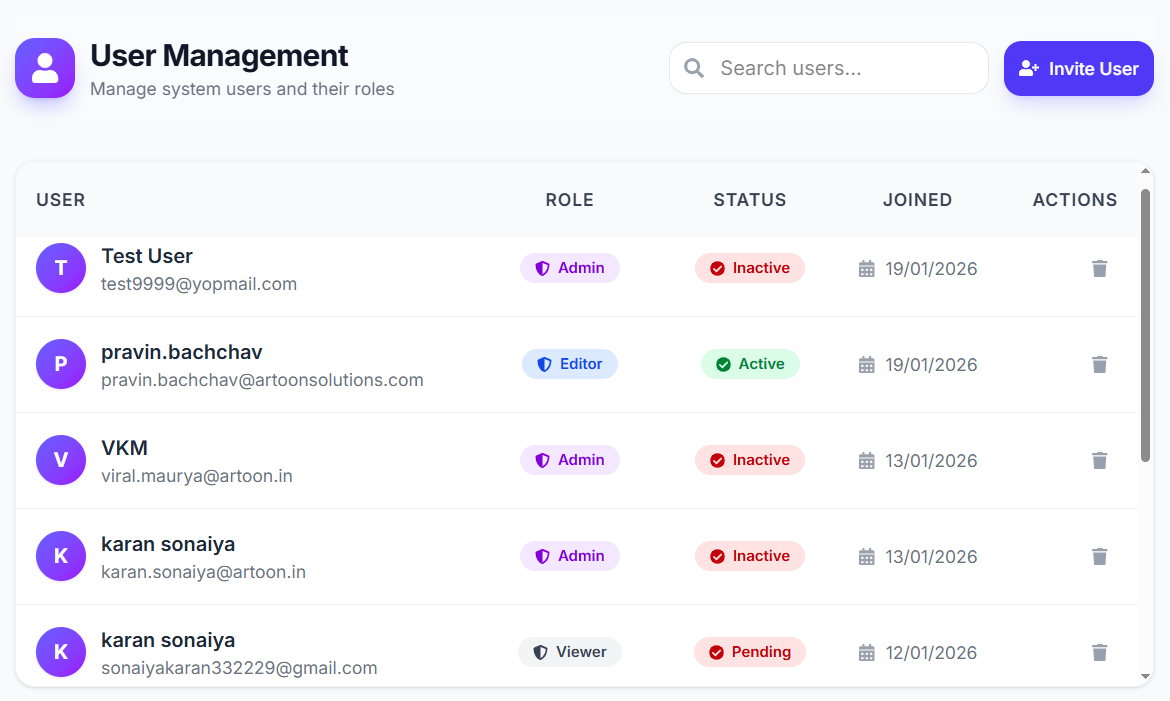The height and width of the screenshot is (701, 1170).
Task: Click the table's vertical scrollbar thumb
Action: click(x=1145, y=325)
